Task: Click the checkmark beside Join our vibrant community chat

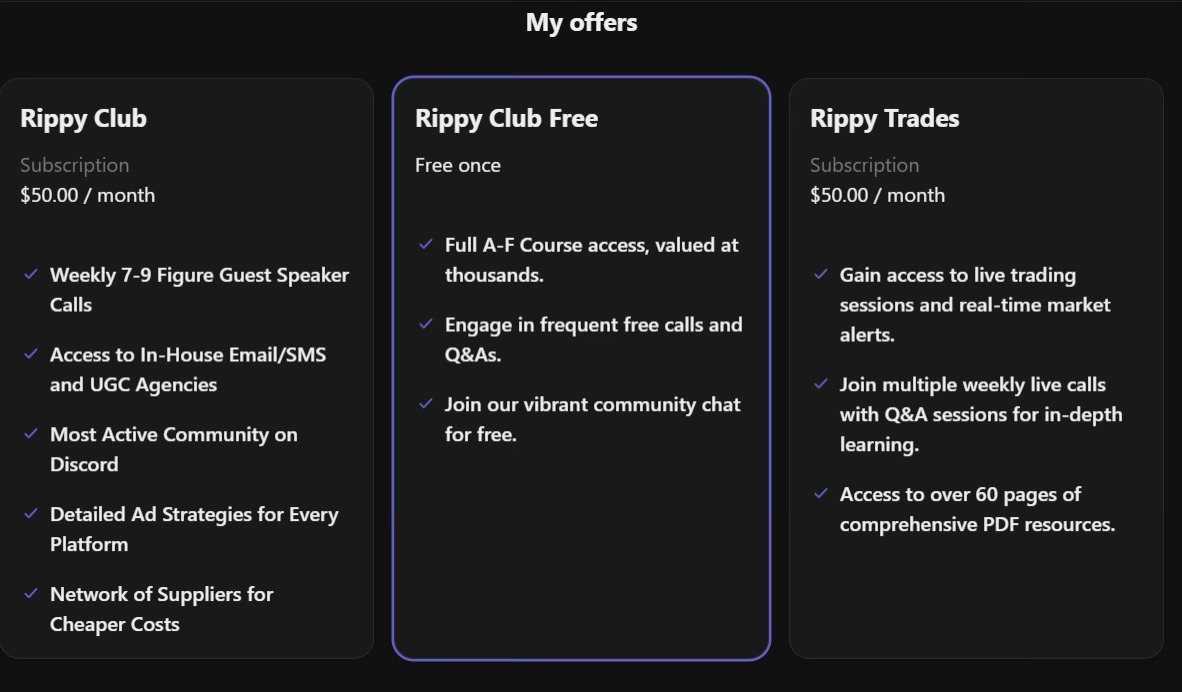Action: tap(424, 404)
